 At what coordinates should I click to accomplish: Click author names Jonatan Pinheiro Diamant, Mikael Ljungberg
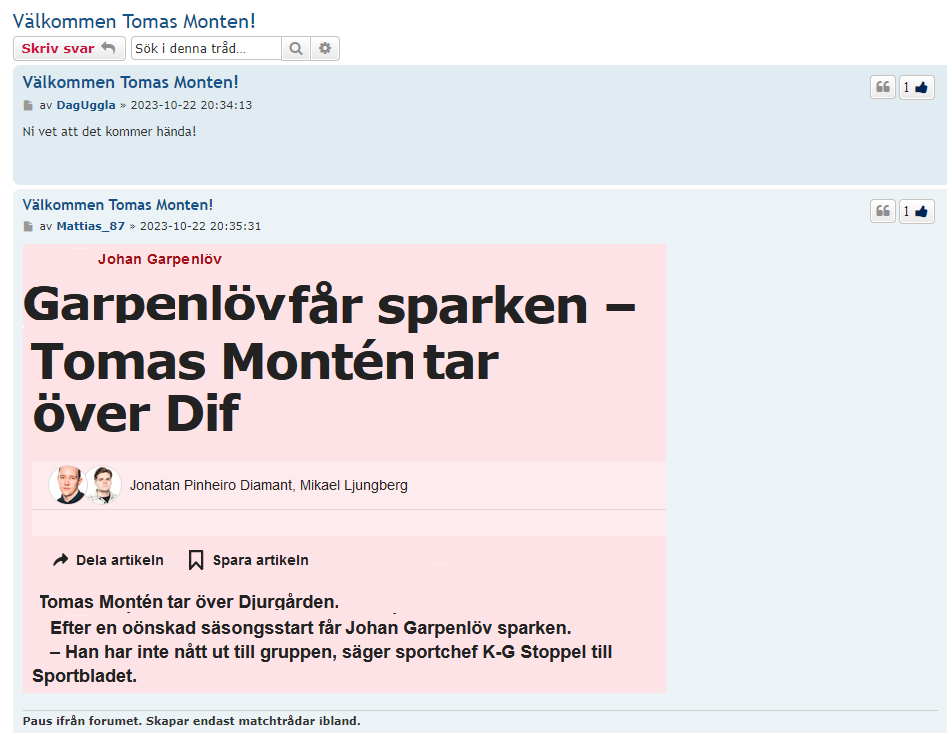(269, 485)
